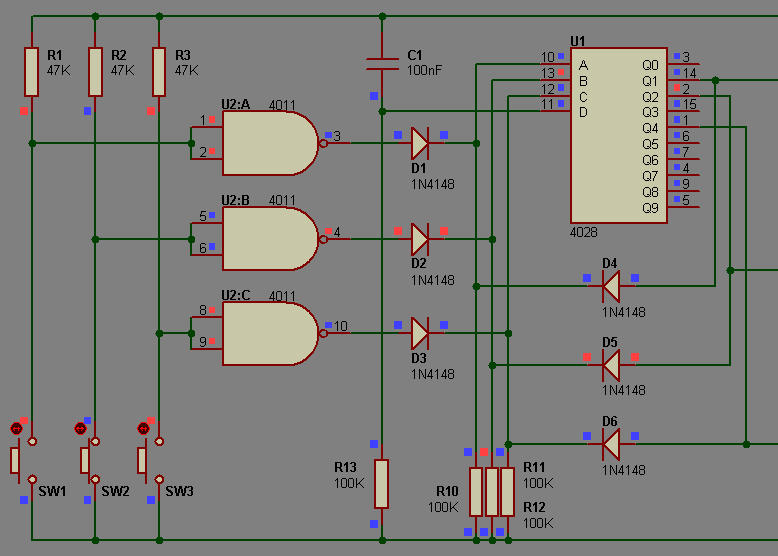The width and height of the screenshot is (778, 556).
Task: Click the 1N4148 text under D1
Action: 433,185
